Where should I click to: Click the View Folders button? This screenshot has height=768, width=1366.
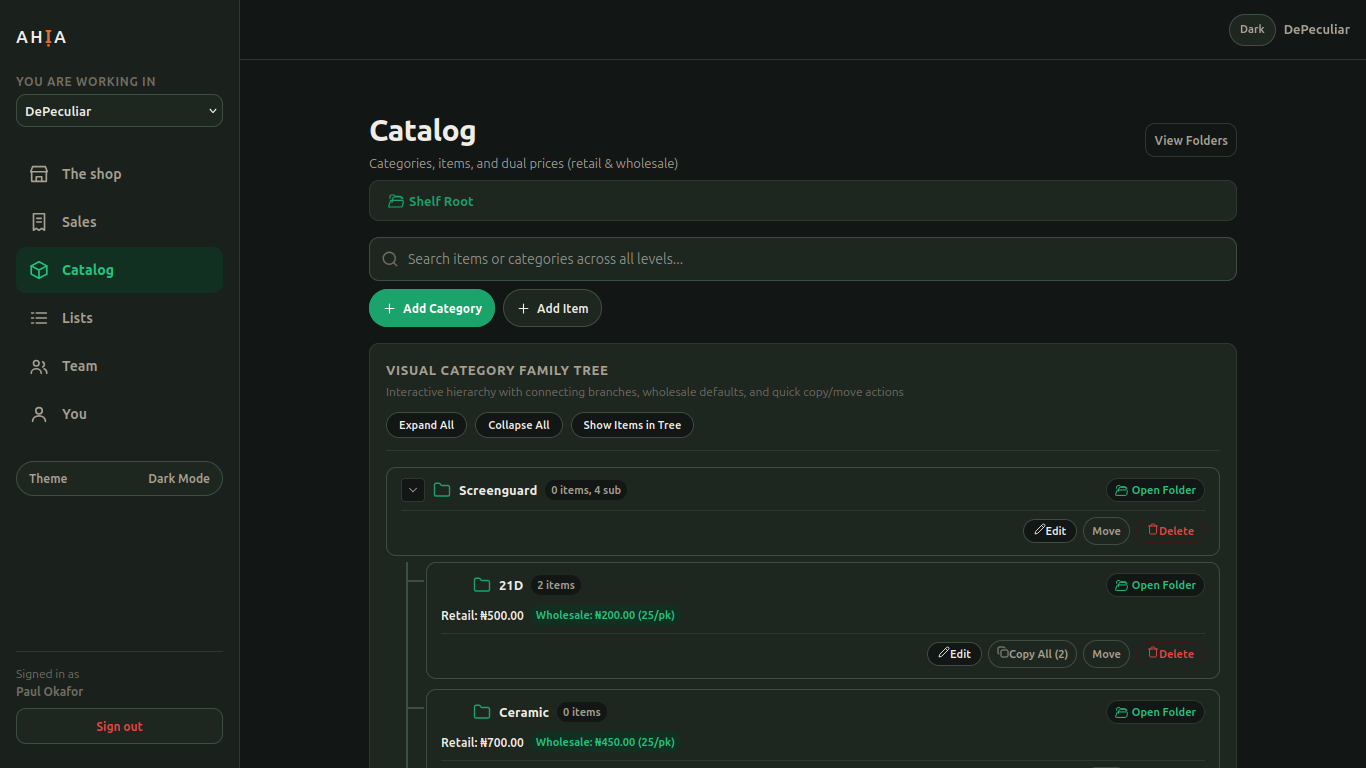pyautogui.click(x=1190, y=140)
